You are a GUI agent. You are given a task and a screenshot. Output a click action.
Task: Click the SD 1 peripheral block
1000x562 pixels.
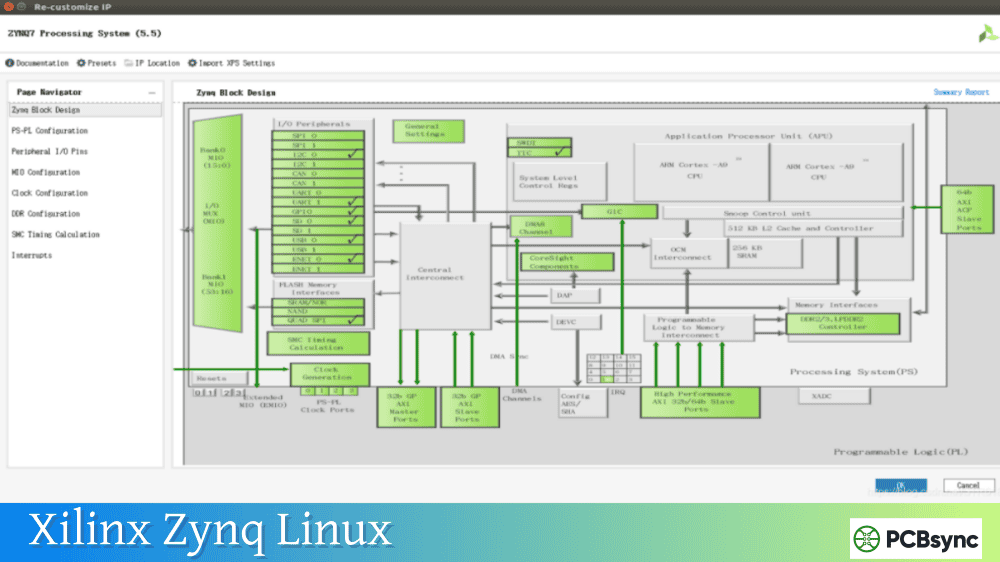(318, 231)
